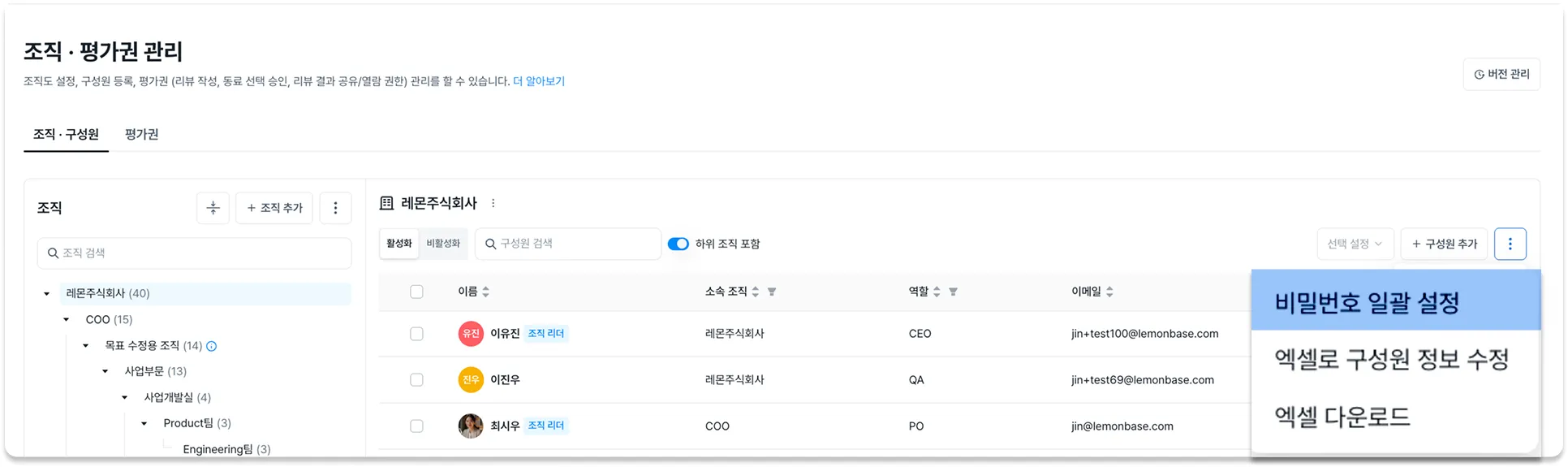
Task: Open the organization panel three-dot menu
Action: pos(335,208)
